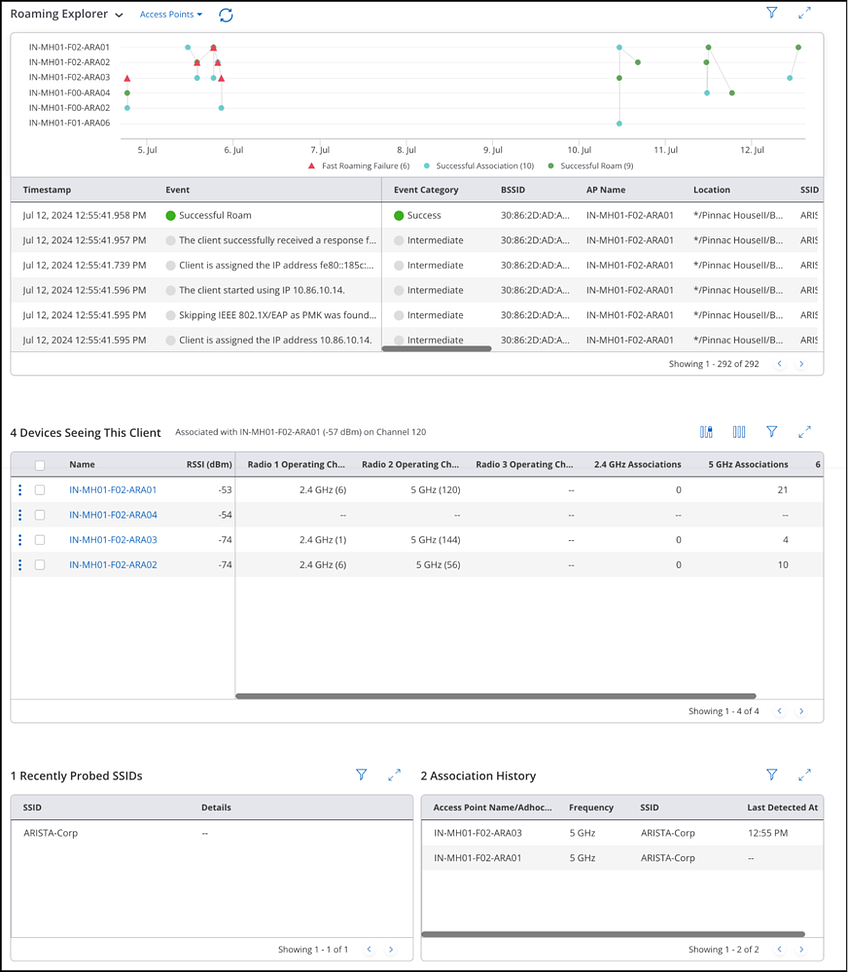Open the IN-MH01-F02-ARA04 device link

[x=113, y=515]
